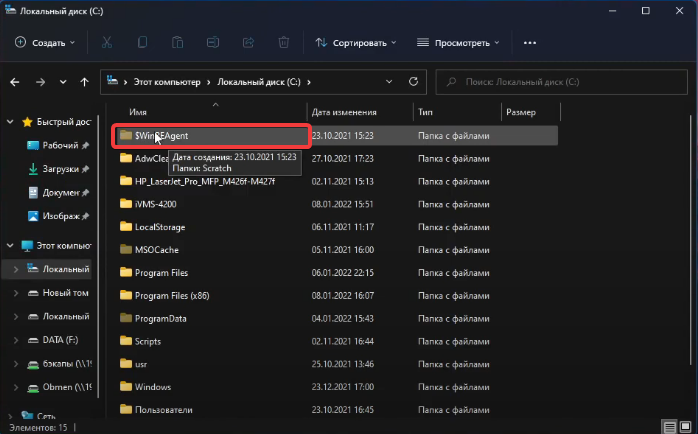698x434 pixels.
Task: Switch to details view icon in status bar
Action: pos(670,426)
